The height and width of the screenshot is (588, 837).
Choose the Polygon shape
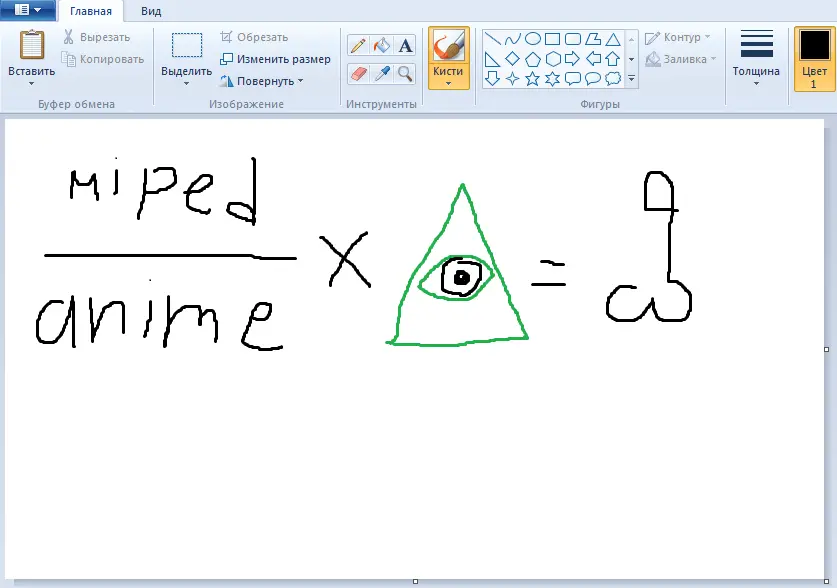(593, 39)
